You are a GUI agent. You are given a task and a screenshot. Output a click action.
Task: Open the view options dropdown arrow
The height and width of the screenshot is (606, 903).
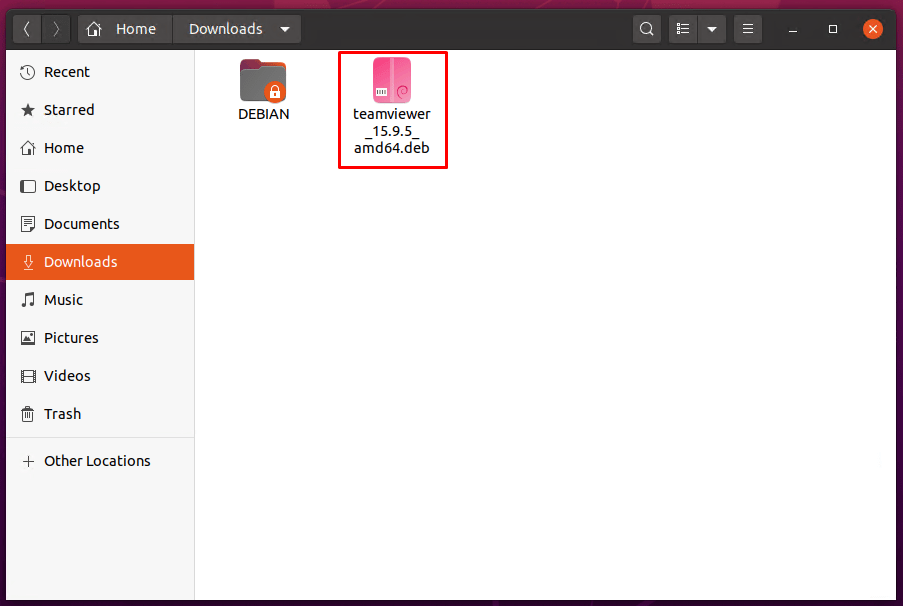pos(712,29)
